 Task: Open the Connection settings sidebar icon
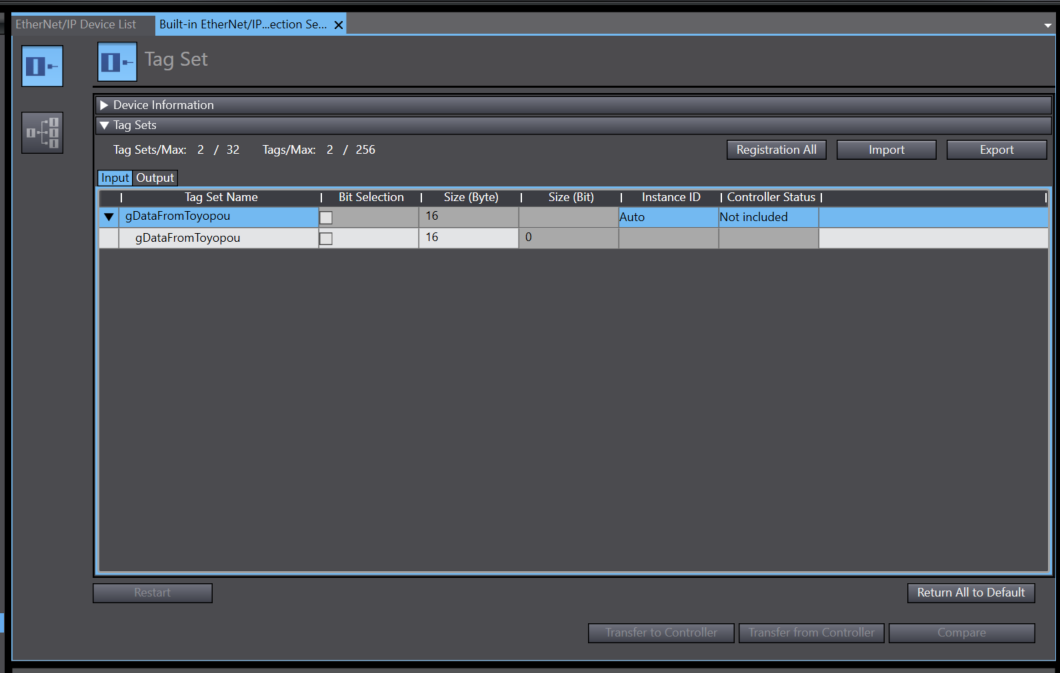[x=42, y=132]
